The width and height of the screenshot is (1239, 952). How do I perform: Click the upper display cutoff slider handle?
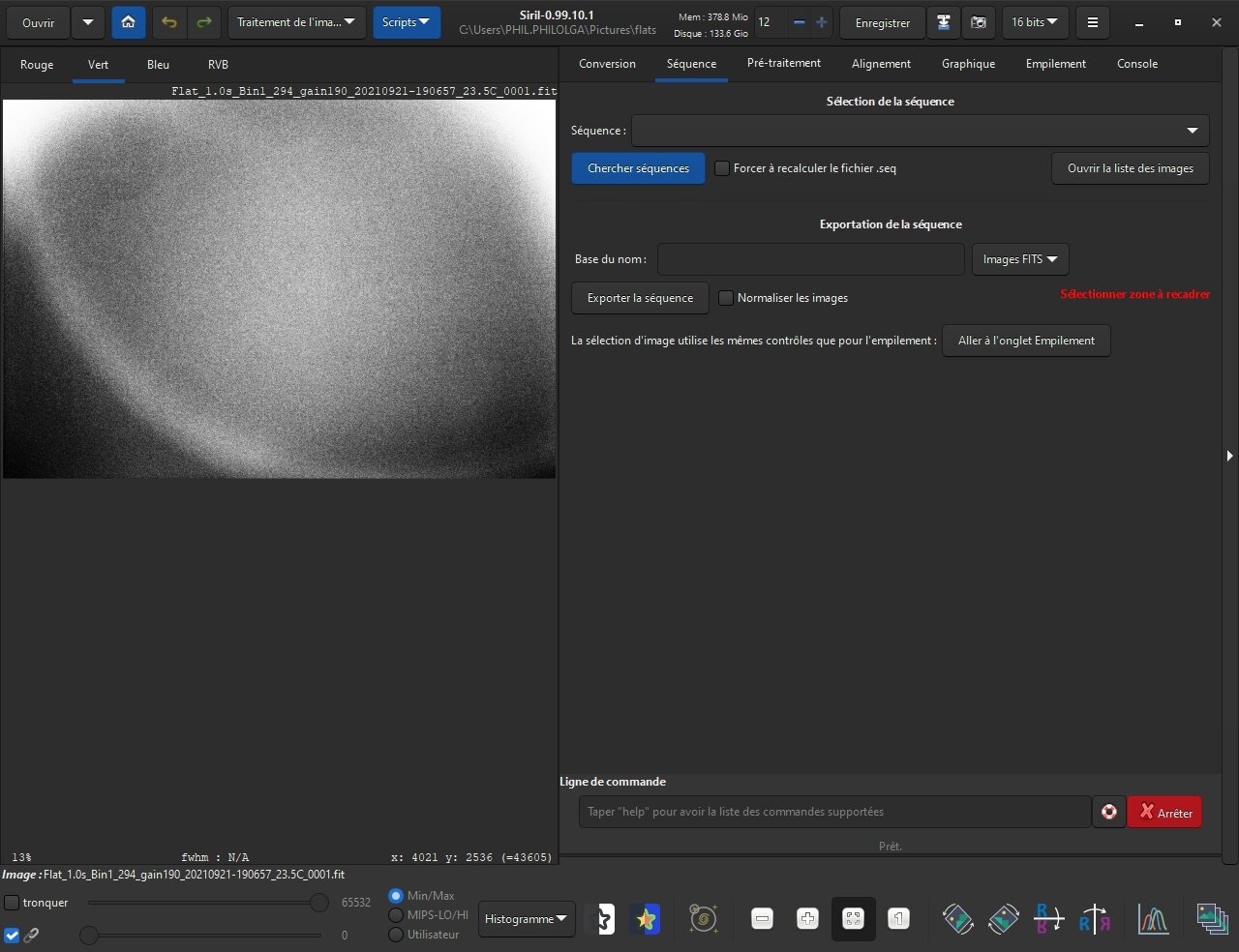318,903
